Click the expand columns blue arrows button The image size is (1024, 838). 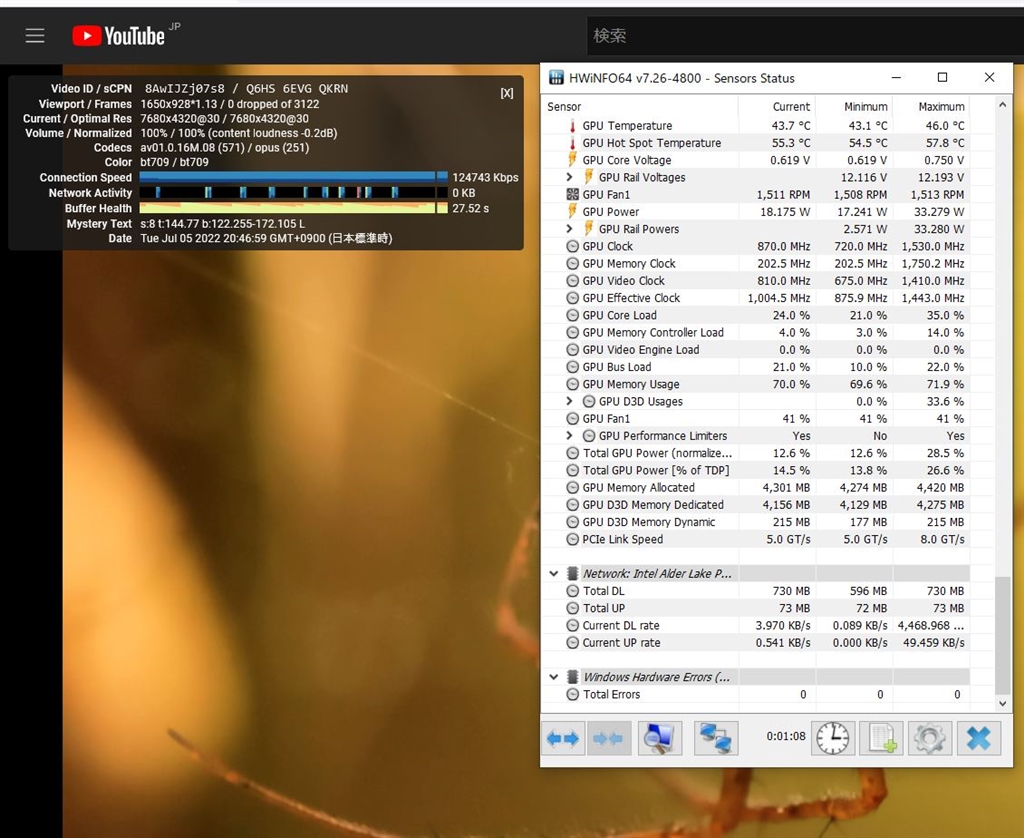[563, 738]
